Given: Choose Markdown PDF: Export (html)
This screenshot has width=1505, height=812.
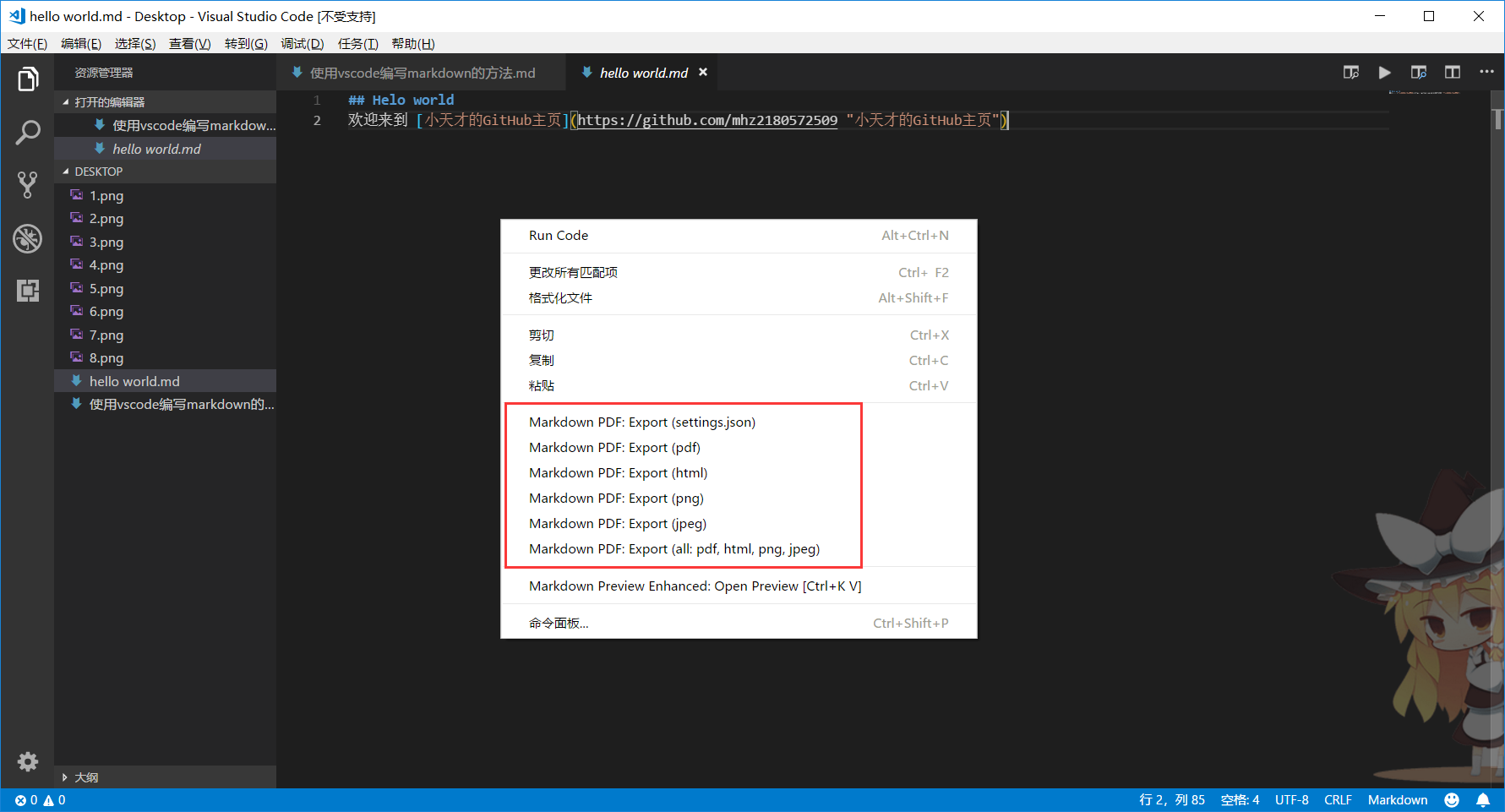Looking at the screenshot, I should pos(739,473).
